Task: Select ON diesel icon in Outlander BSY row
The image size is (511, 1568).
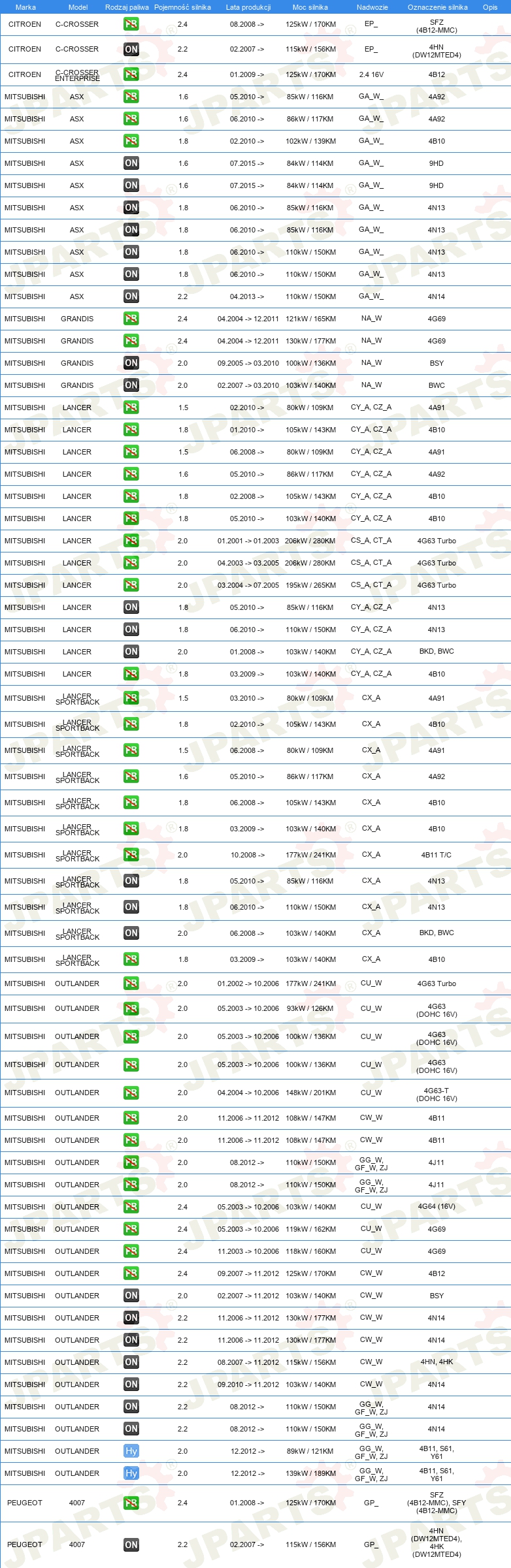Action: (131, 1296)
